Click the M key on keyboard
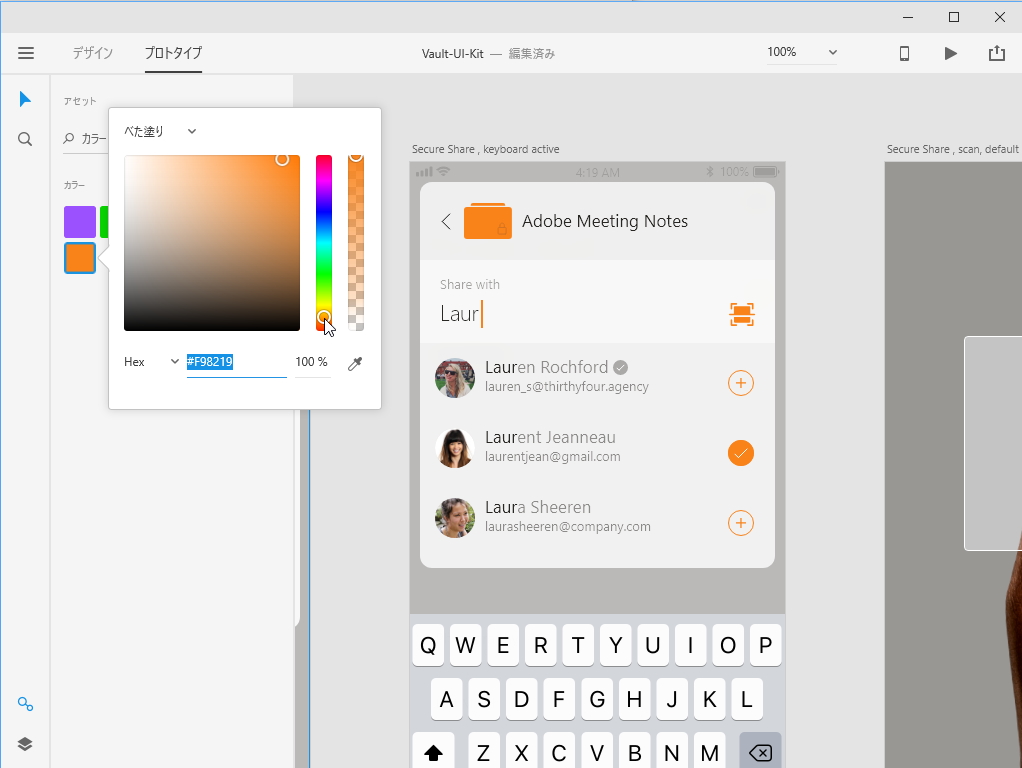The height and width of the screenshot is (768, 1022). pos(710,751)
